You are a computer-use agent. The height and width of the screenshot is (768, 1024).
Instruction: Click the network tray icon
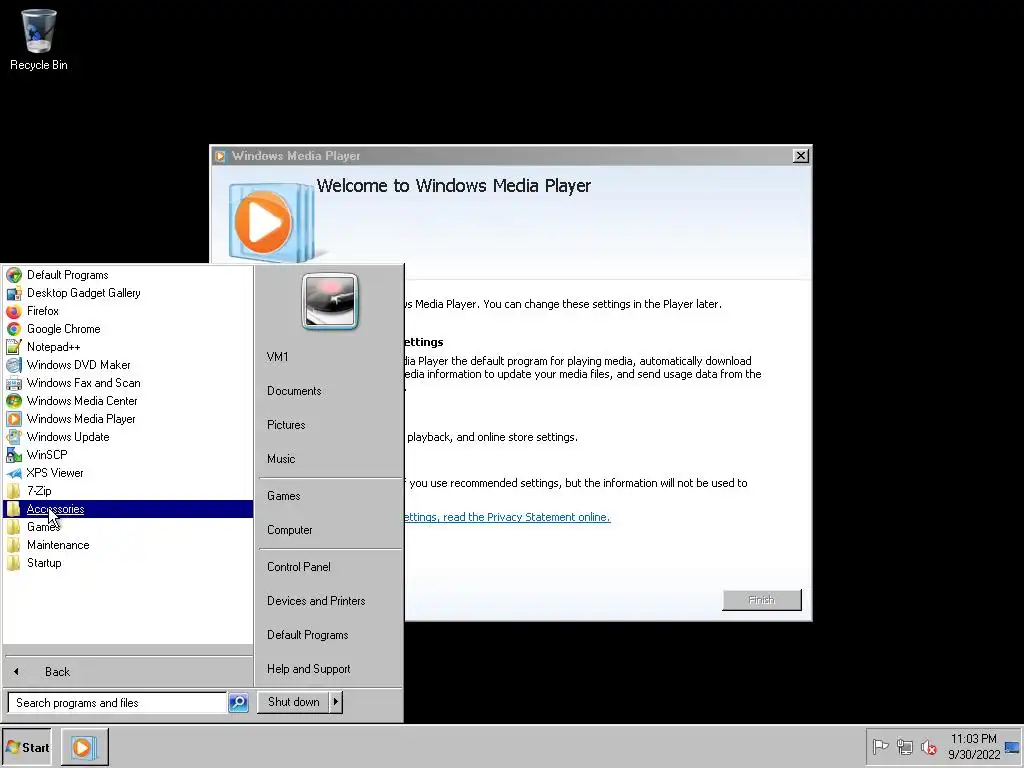tap(904, 746)
